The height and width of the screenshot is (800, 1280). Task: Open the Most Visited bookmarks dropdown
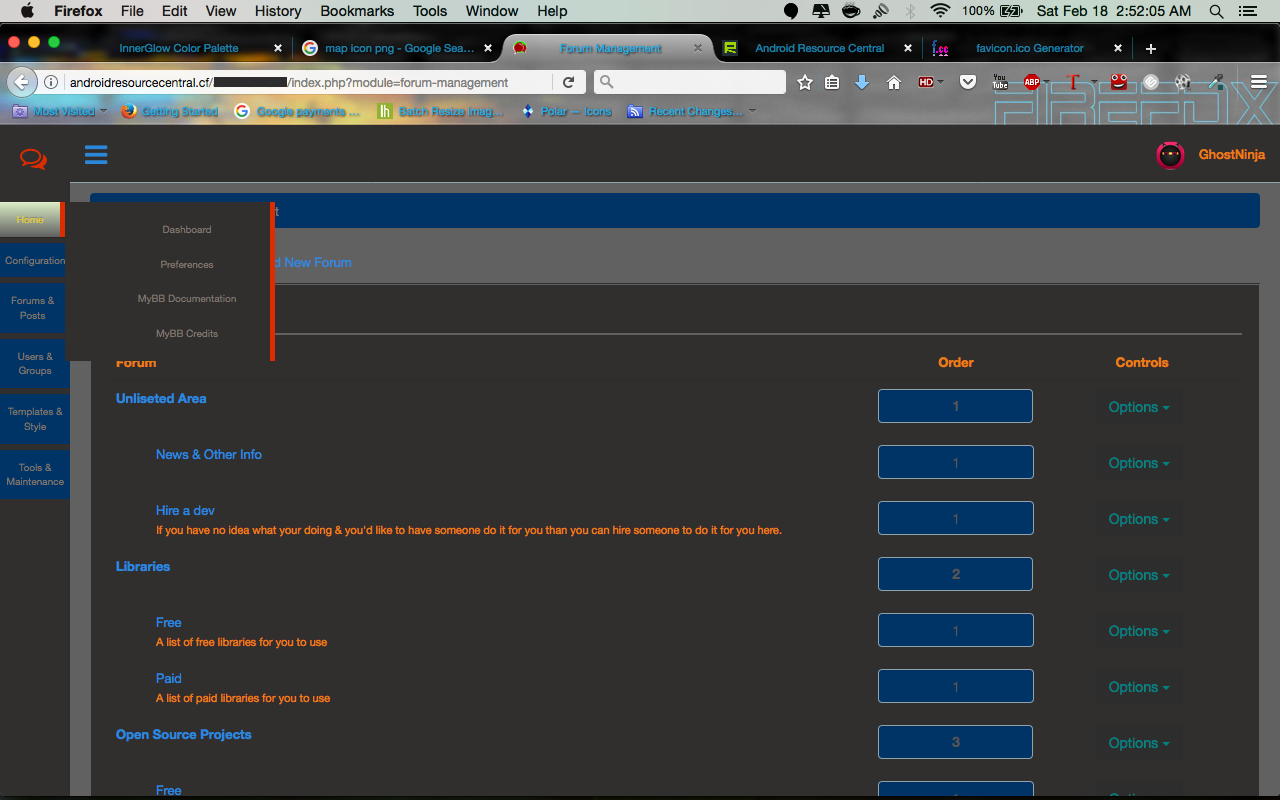(60, 111)
